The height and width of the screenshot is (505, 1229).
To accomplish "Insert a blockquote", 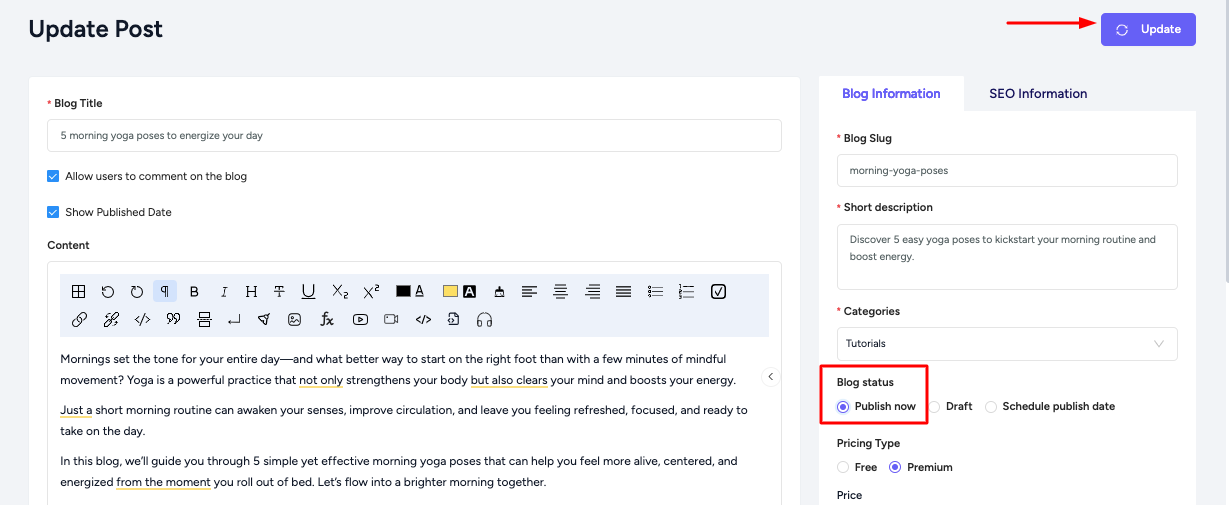I will [173, 320].
